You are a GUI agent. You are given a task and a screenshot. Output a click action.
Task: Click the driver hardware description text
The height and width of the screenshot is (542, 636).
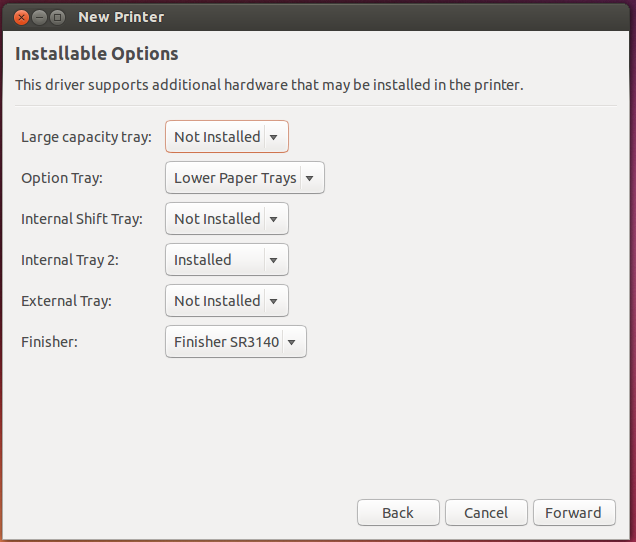click(x=269, y=85)
